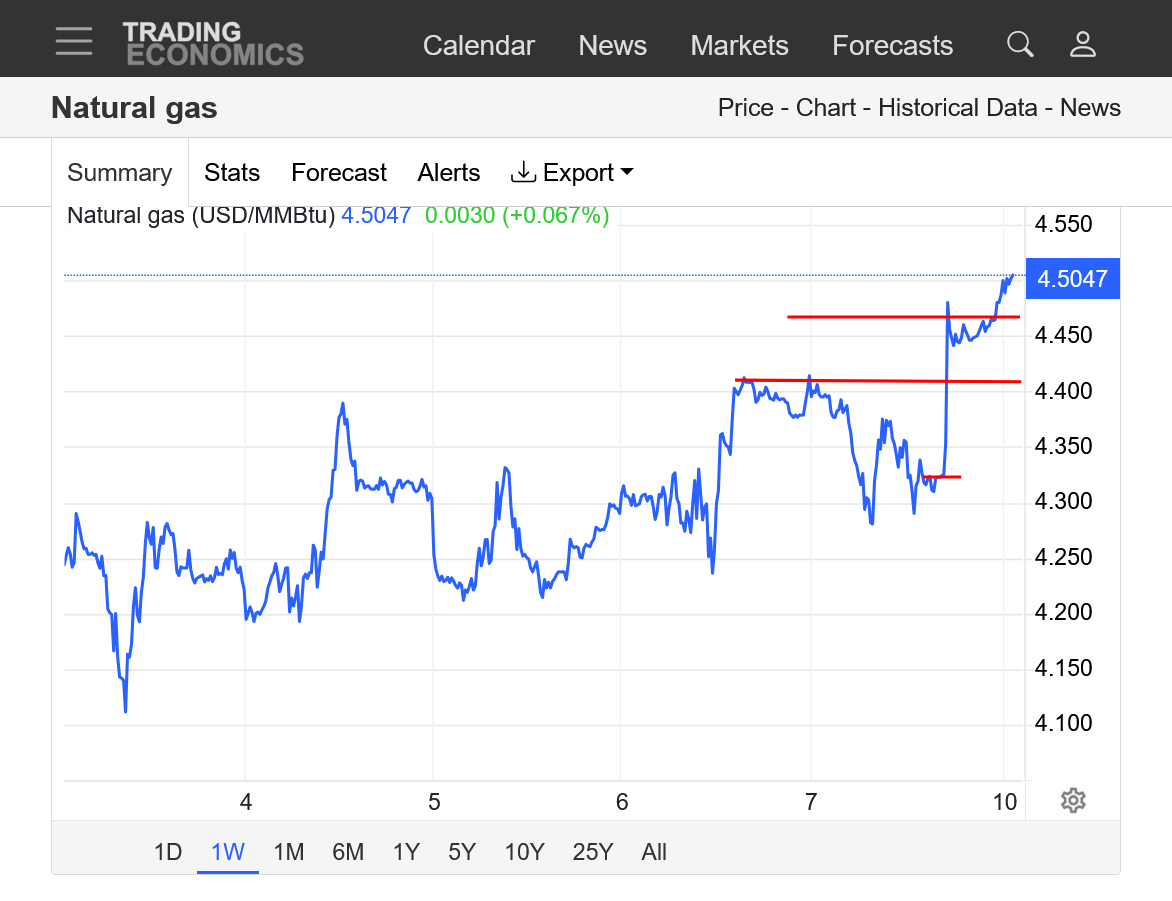
Task: Click the Trading Economics logo
Action: pyautogui.click(x=212, y=44)
